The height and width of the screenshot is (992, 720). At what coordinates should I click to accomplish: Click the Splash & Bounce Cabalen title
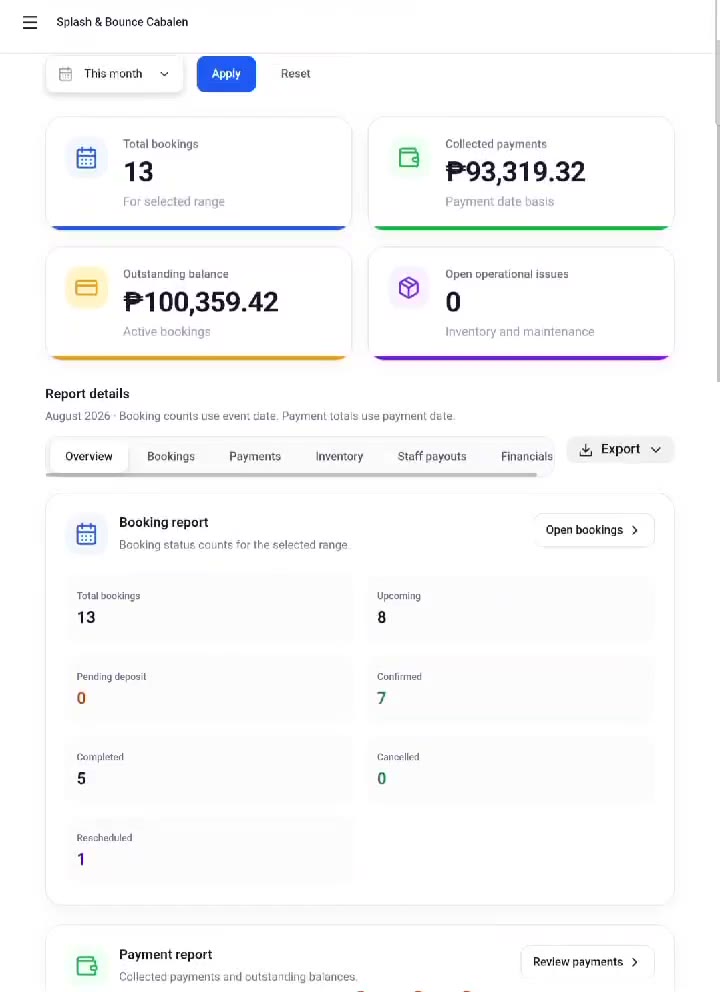tap(122, 22)
